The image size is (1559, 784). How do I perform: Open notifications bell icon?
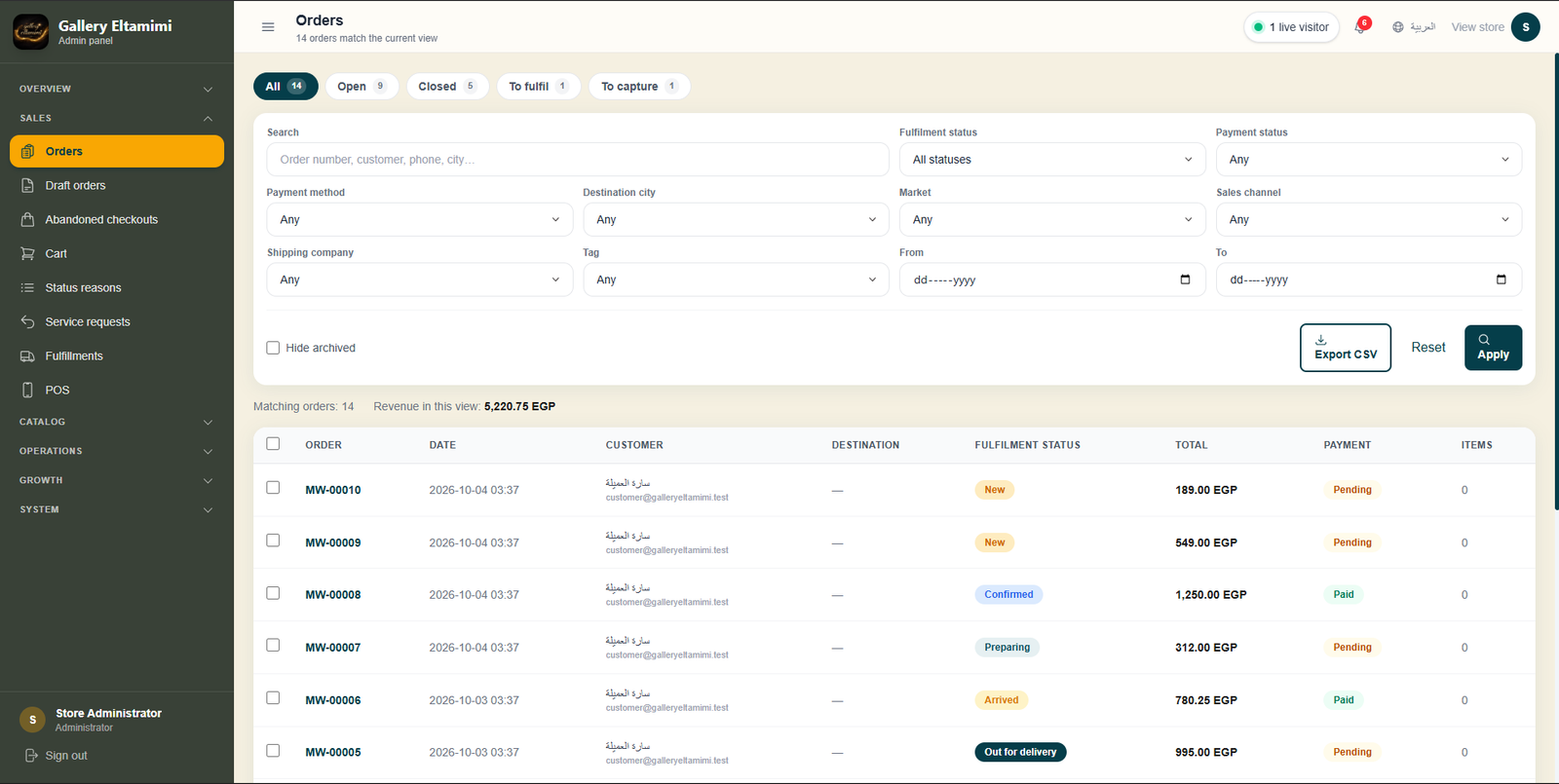click(1360, 27)
